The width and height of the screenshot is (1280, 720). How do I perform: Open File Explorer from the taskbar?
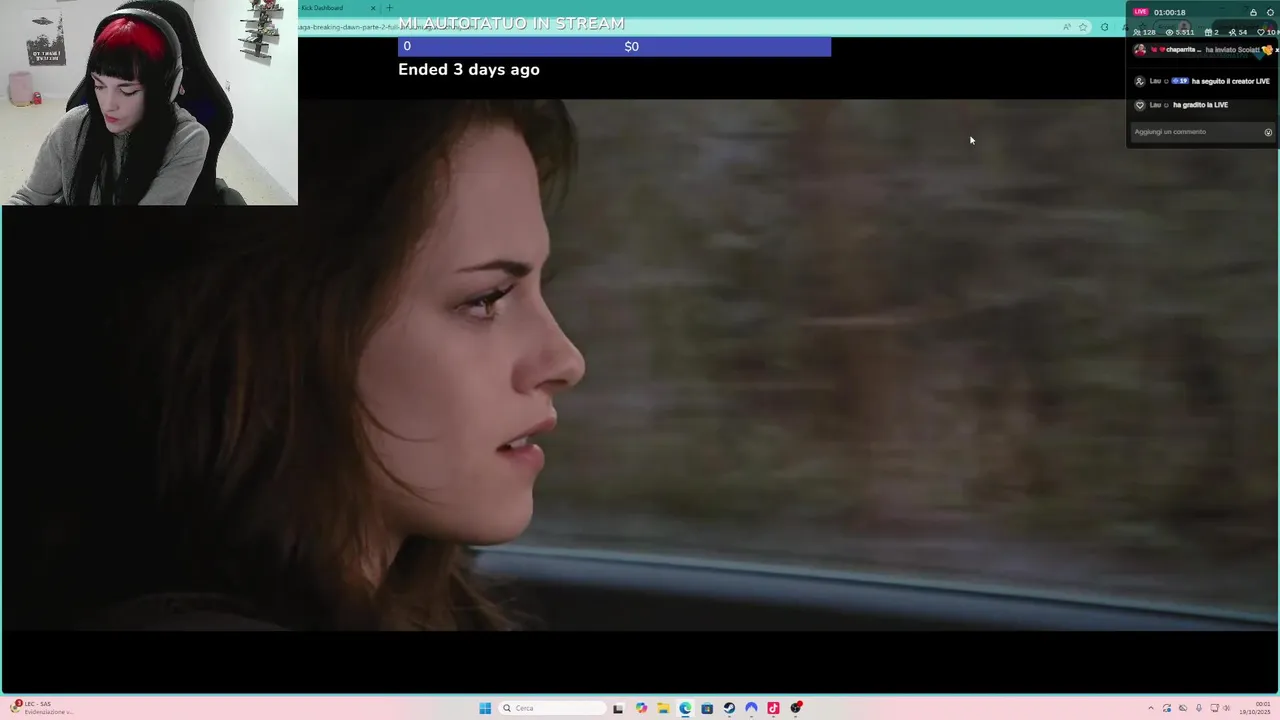tap(663, 708)
